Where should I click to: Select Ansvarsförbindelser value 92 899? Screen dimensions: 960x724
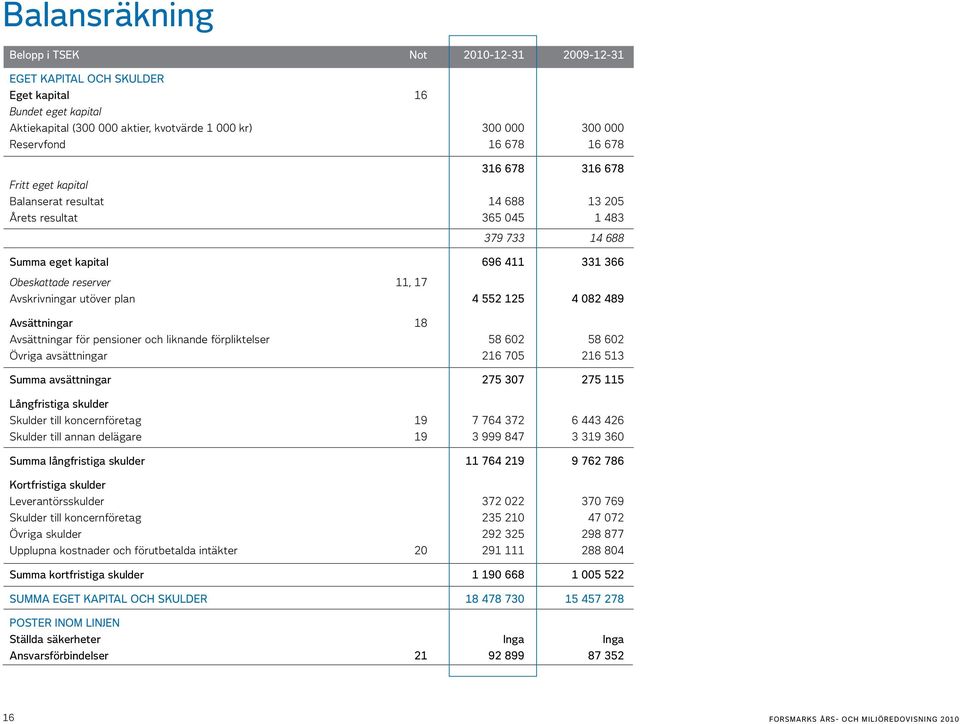point(506,655)
